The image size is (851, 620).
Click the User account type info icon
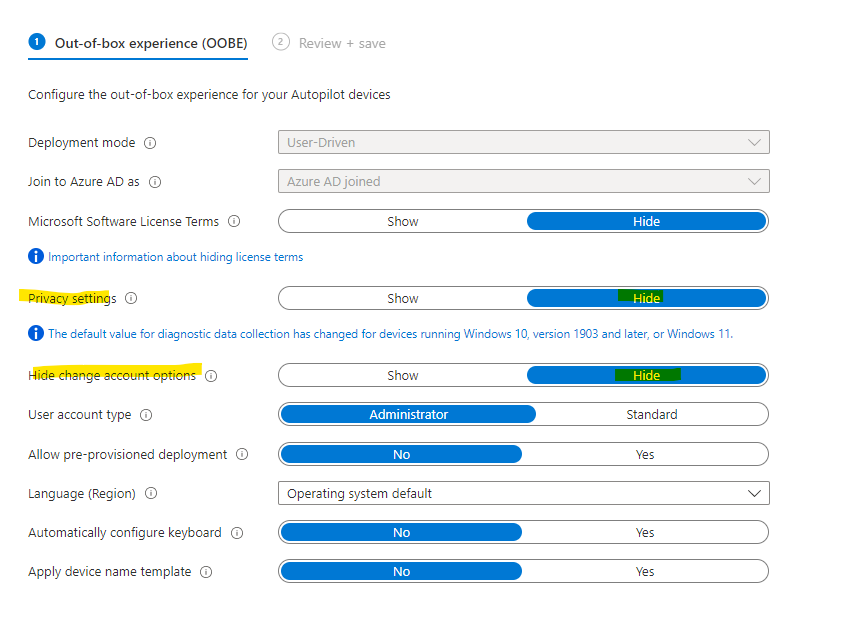tap(145, 414)
